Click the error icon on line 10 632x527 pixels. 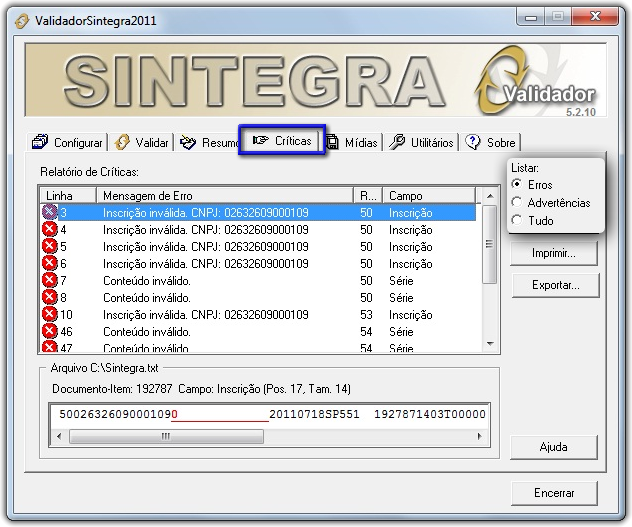50,314
